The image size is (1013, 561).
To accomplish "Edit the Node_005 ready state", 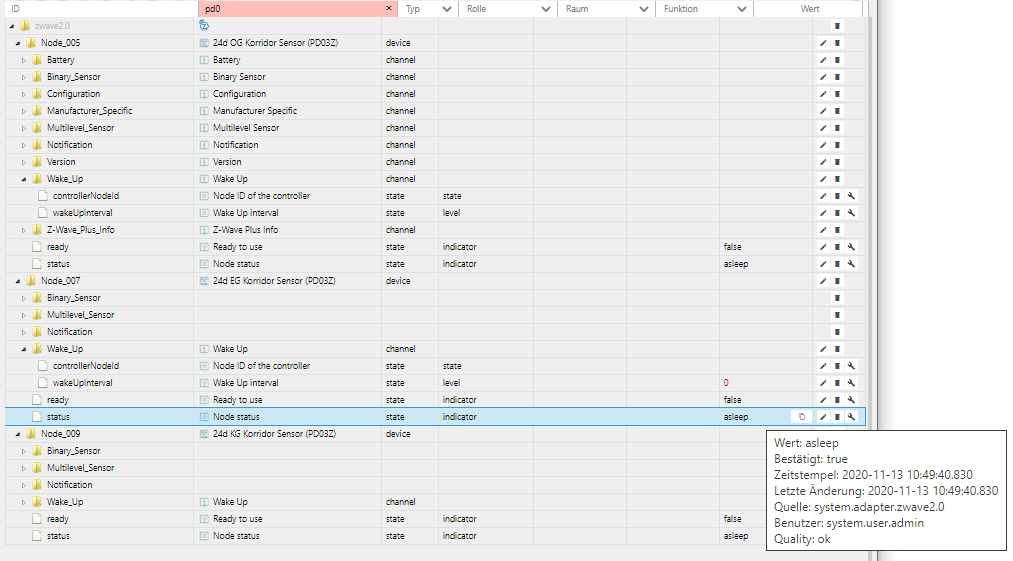I will tap(823, 247).
